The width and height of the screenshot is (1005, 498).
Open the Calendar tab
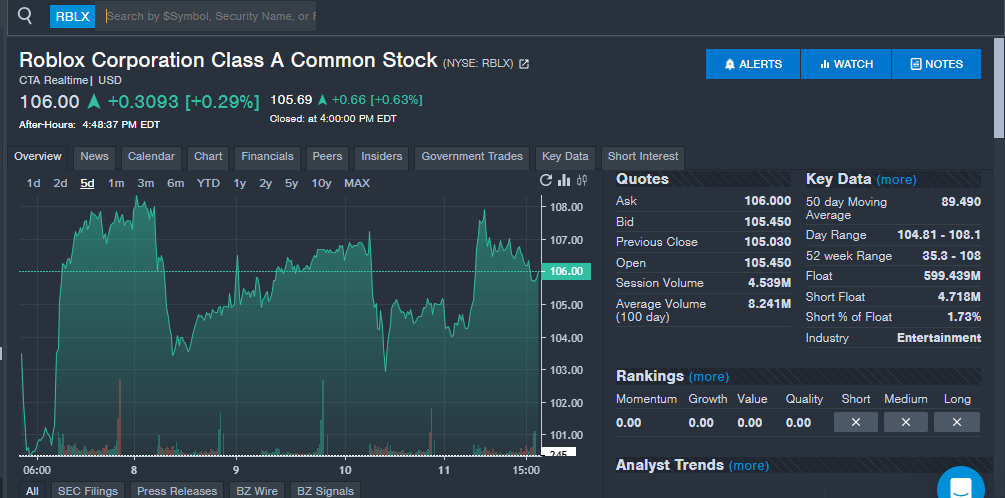151,157
